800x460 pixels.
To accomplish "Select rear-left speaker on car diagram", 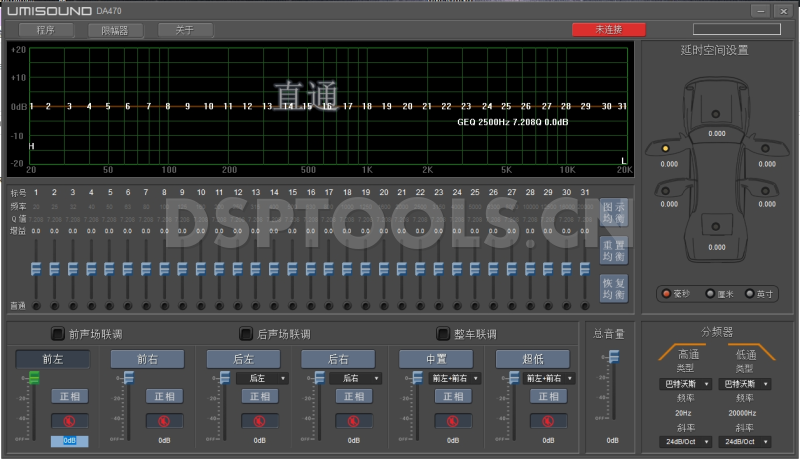I will [665, 191].
